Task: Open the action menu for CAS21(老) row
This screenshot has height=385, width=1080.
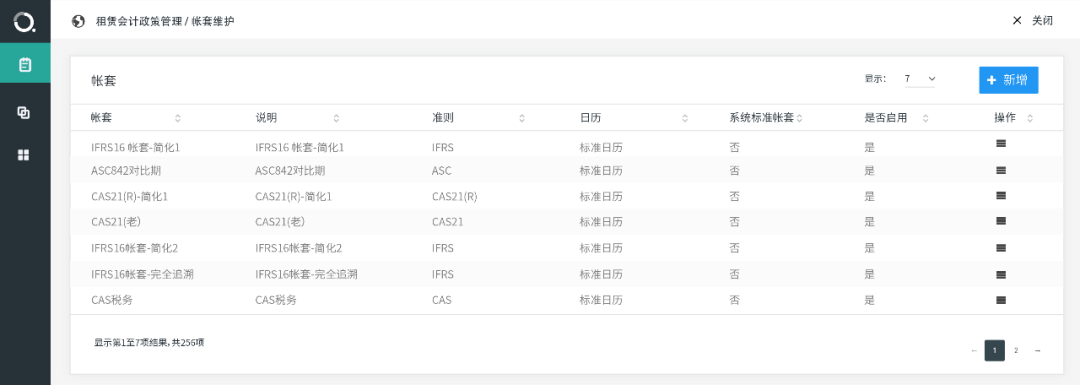Action: coord(1001,221)
